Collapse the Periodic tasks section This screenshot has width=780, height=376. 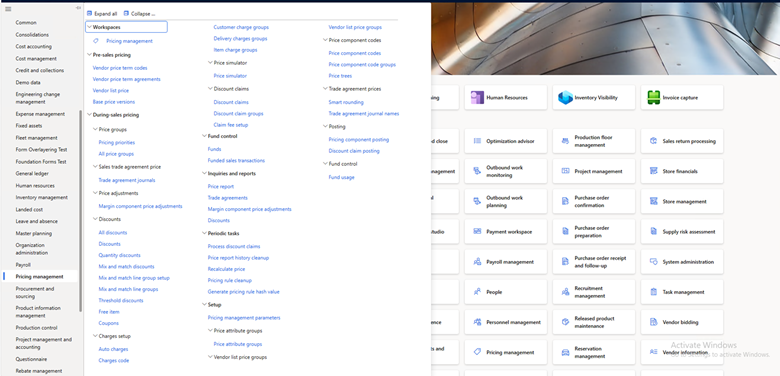[204, 233]
